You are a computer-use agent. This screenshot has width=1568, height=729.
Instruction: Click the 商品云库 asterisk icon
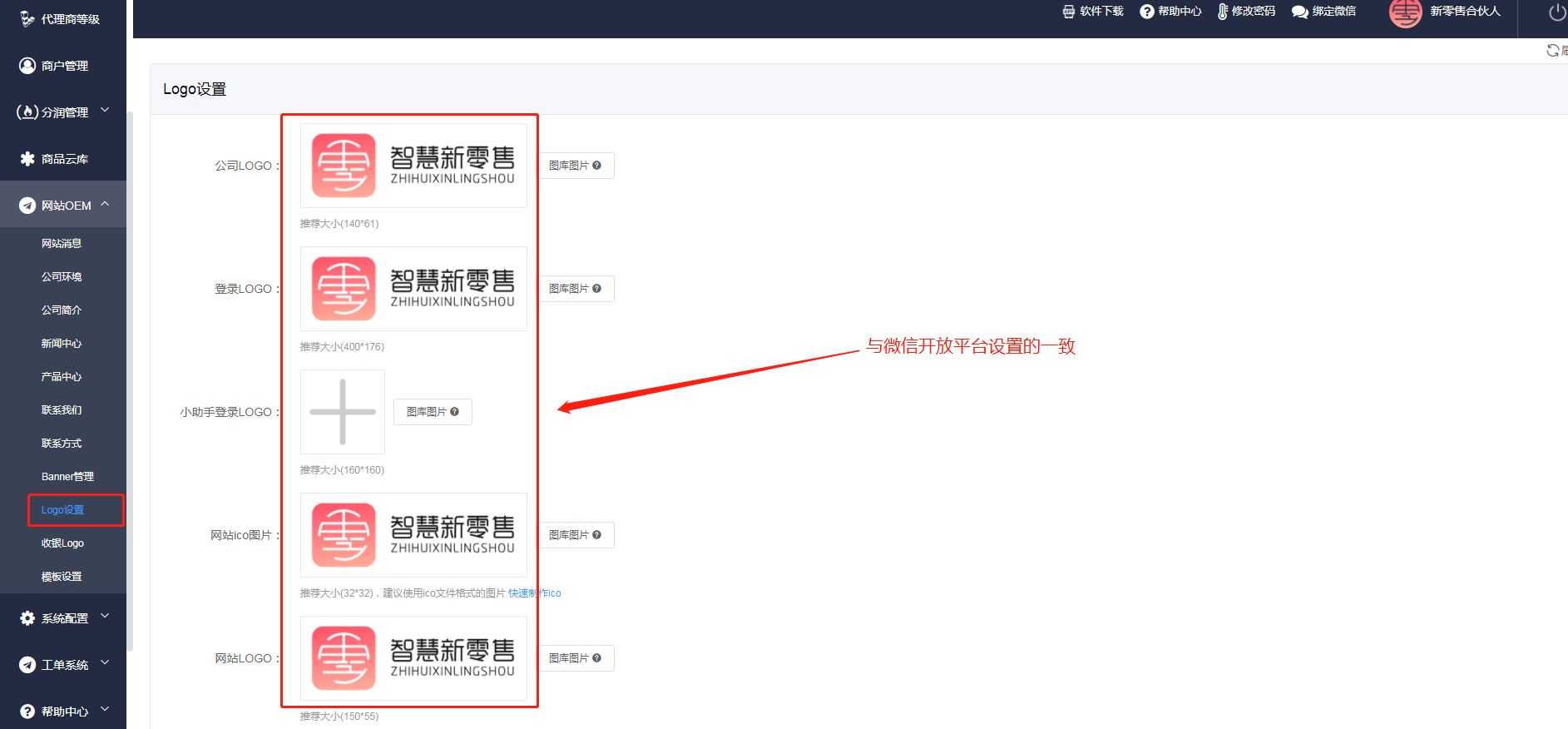[x=27, y=158]
